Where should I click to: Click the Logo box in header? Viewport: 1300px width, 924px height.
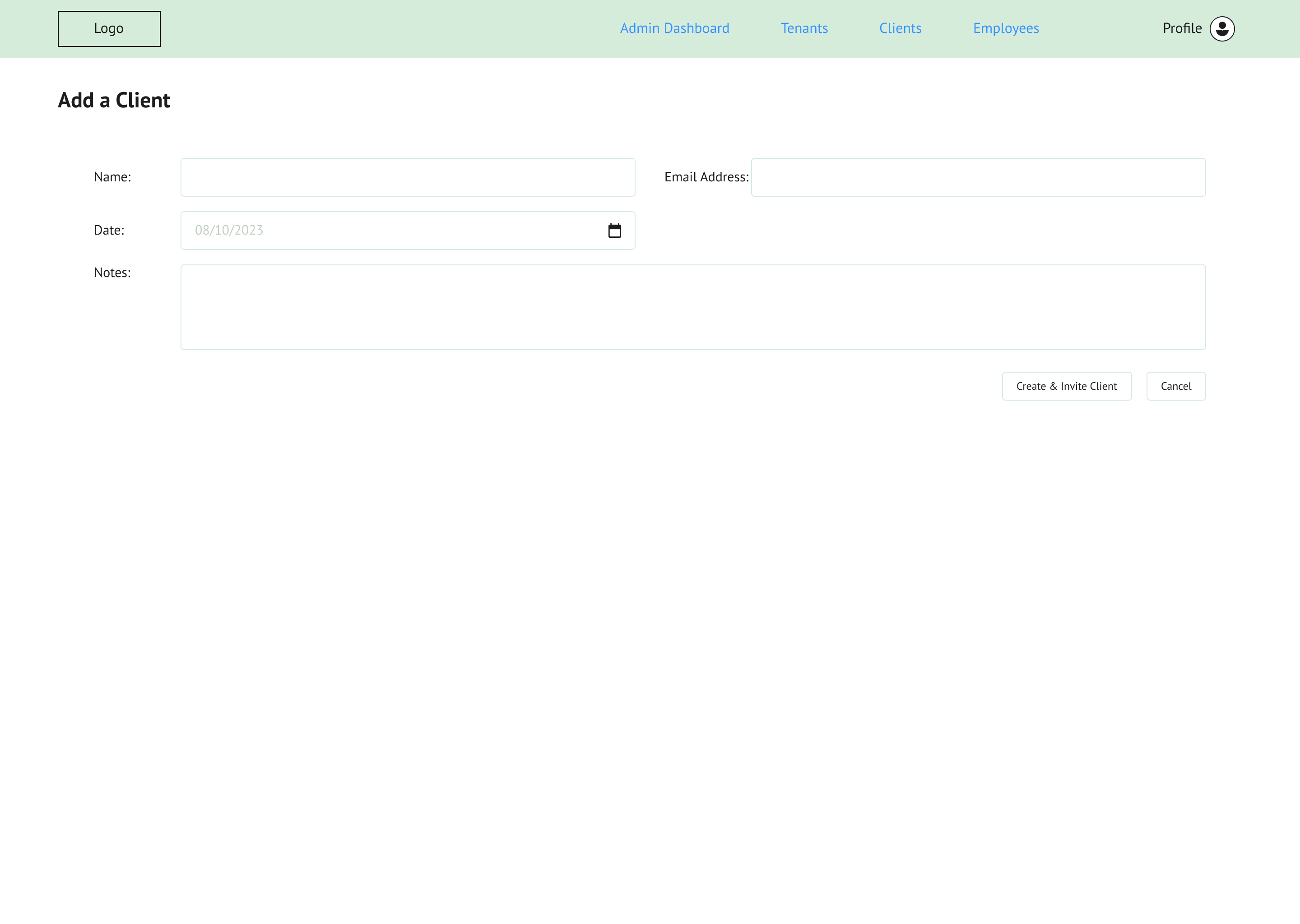[x=109, y=28]
